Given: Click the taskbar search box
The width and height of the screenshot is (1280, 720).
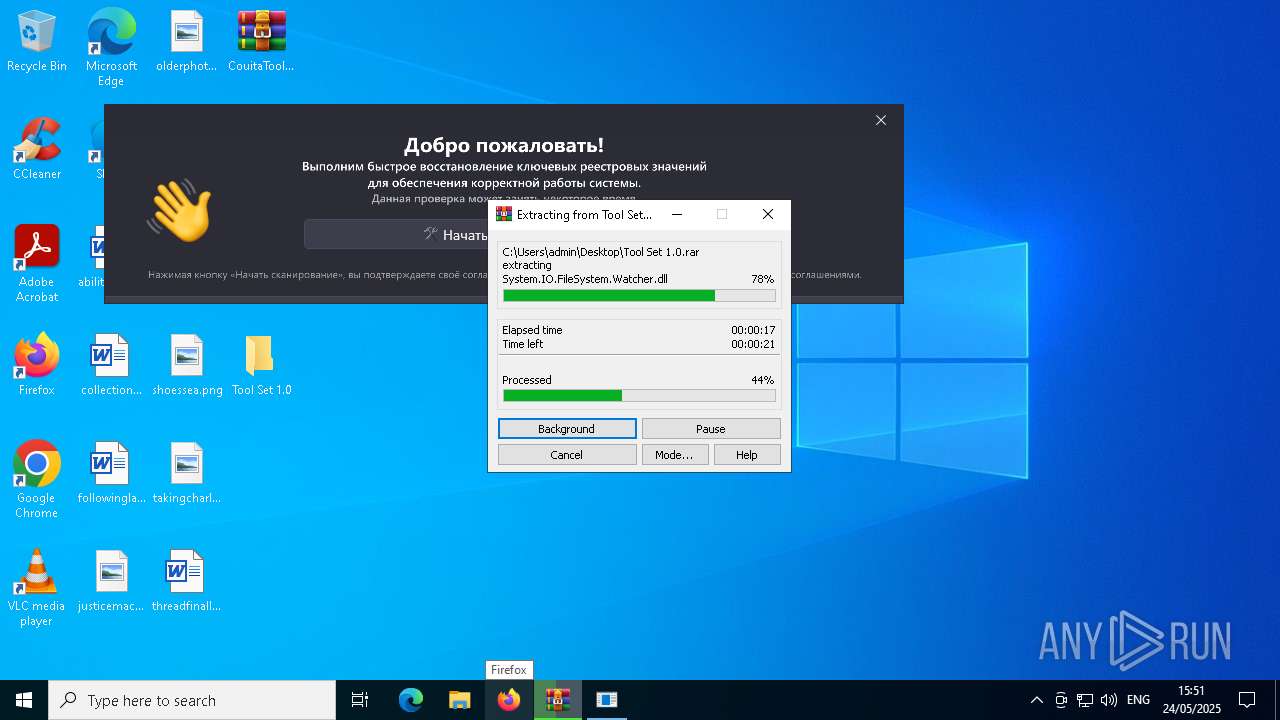Looking at the screenshot, I should pyautogui.click(x=192, y=700).
